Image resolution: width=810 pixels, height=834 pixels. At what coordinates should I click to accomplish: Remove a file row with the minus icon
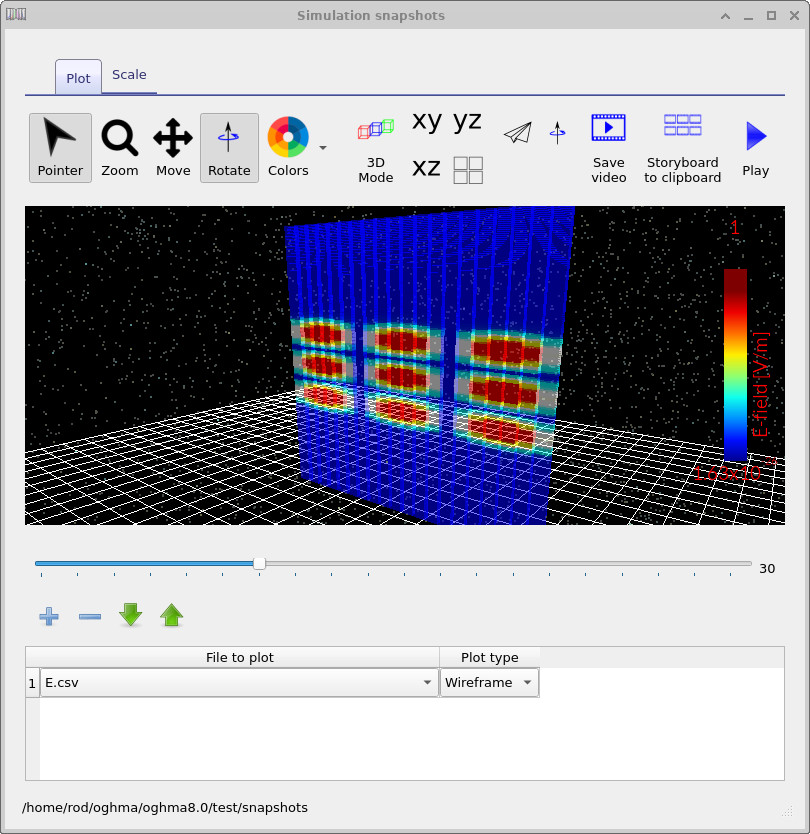89,617
